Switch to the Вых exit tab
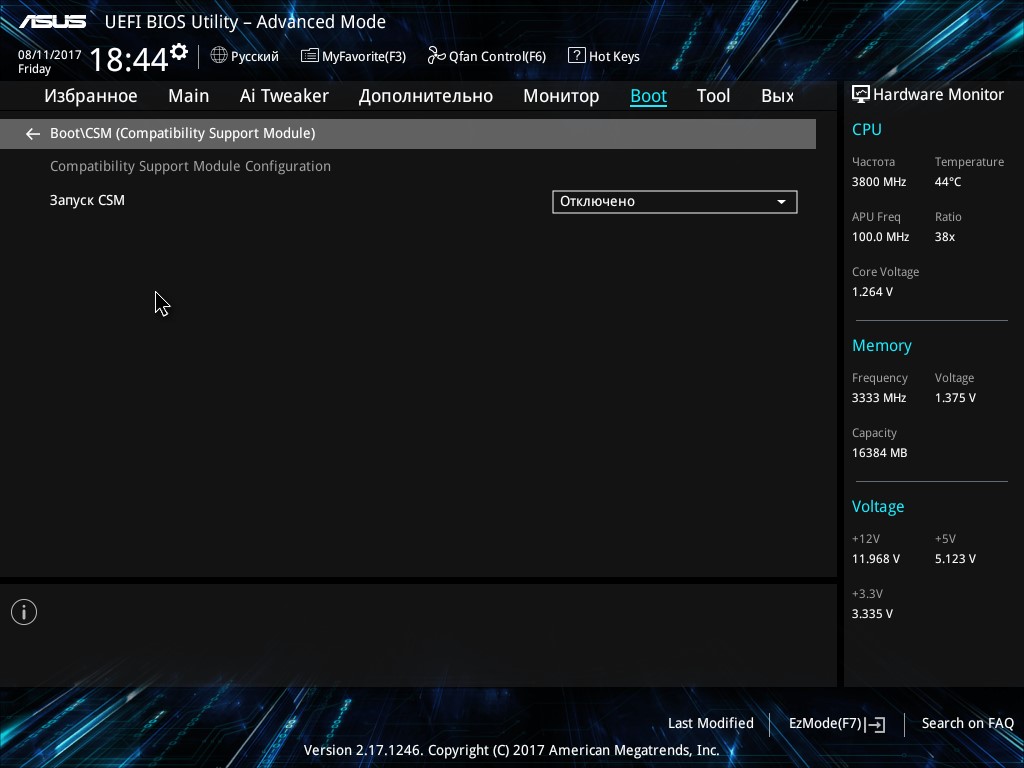 [778, 96]
